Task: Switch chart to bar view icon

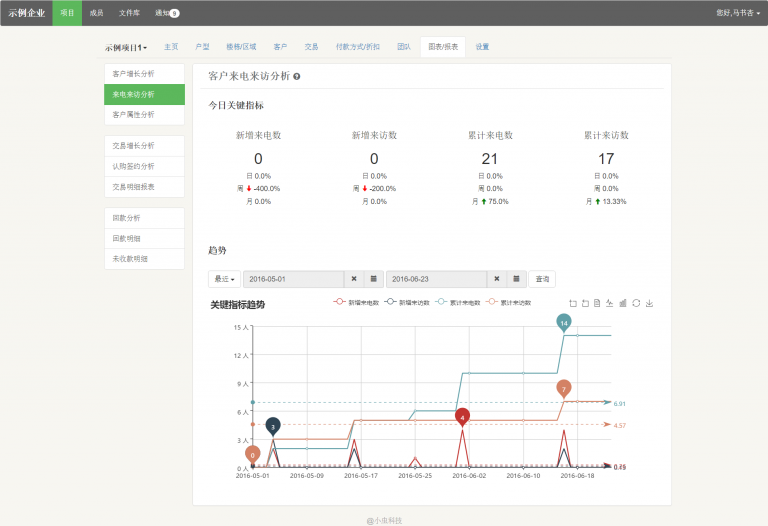Action: click(x=623, y=303)
